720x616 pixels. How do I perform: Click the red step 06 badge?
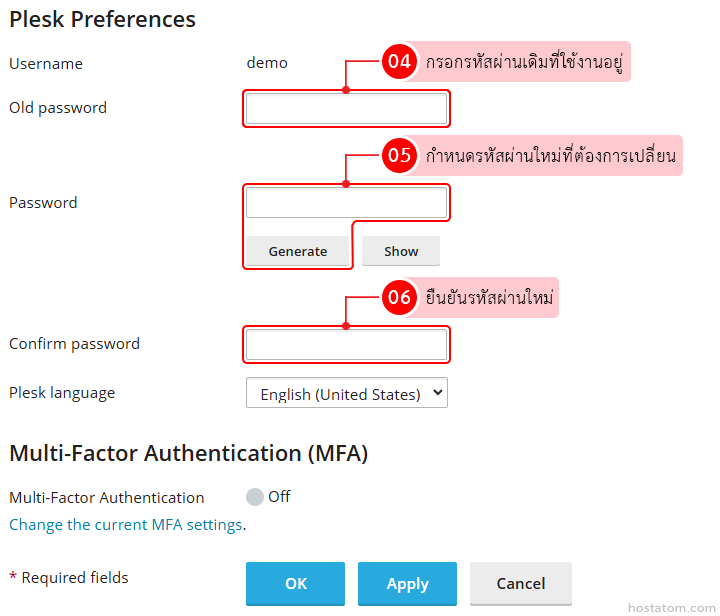[399, 297]
